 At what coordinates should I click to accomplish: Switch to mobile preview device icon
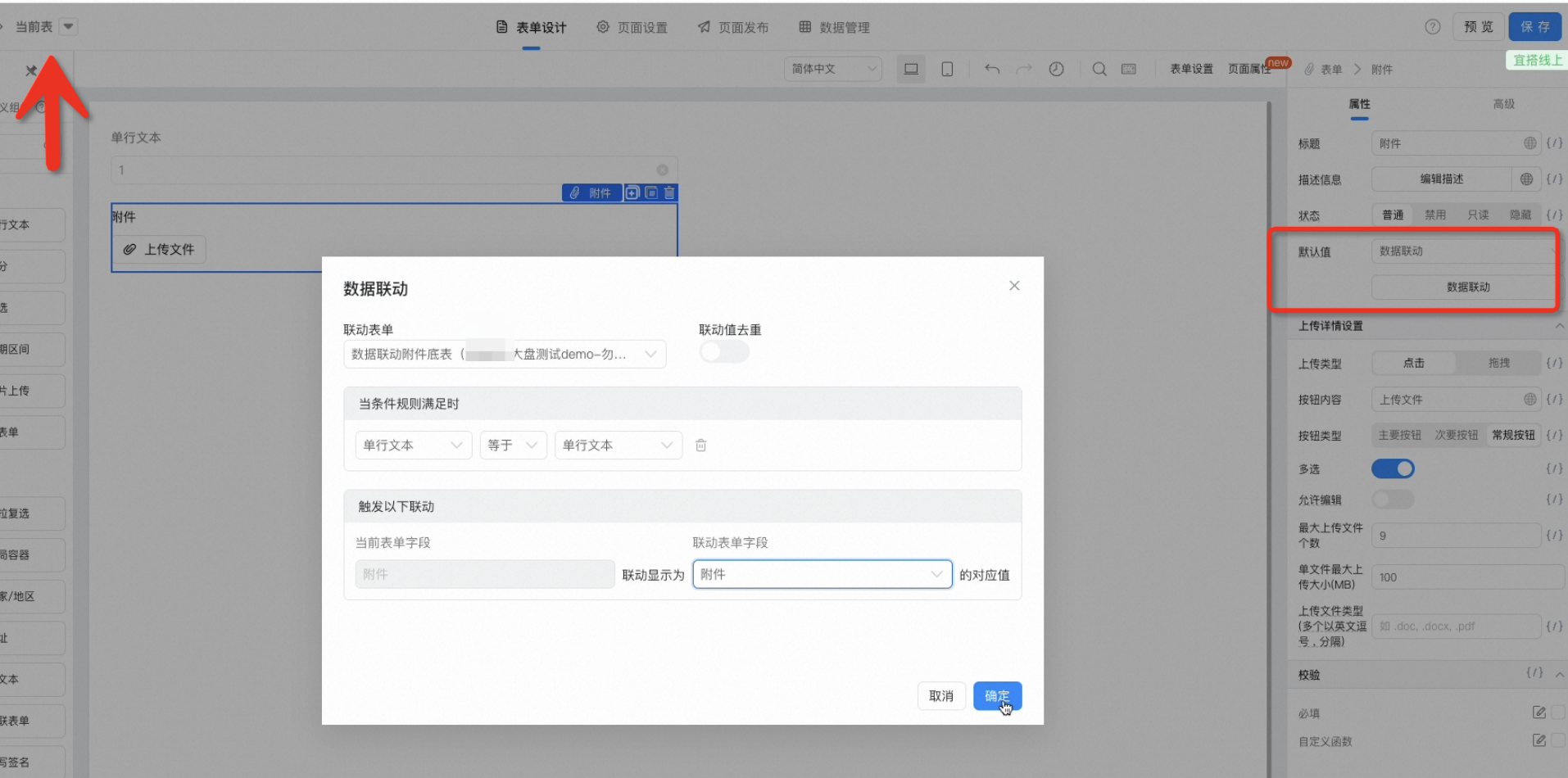point(947,69)
